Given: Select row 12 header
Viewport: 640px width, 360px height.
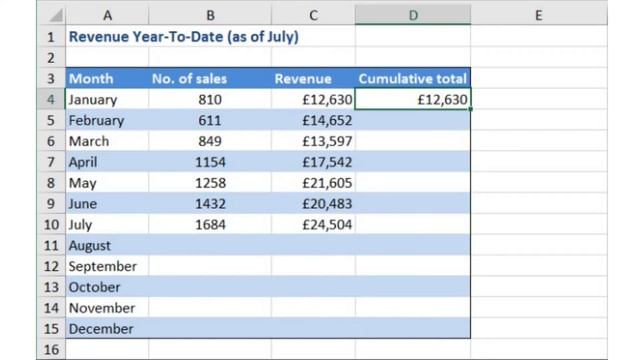Looking at the screenshot, I should click(51, 266).
